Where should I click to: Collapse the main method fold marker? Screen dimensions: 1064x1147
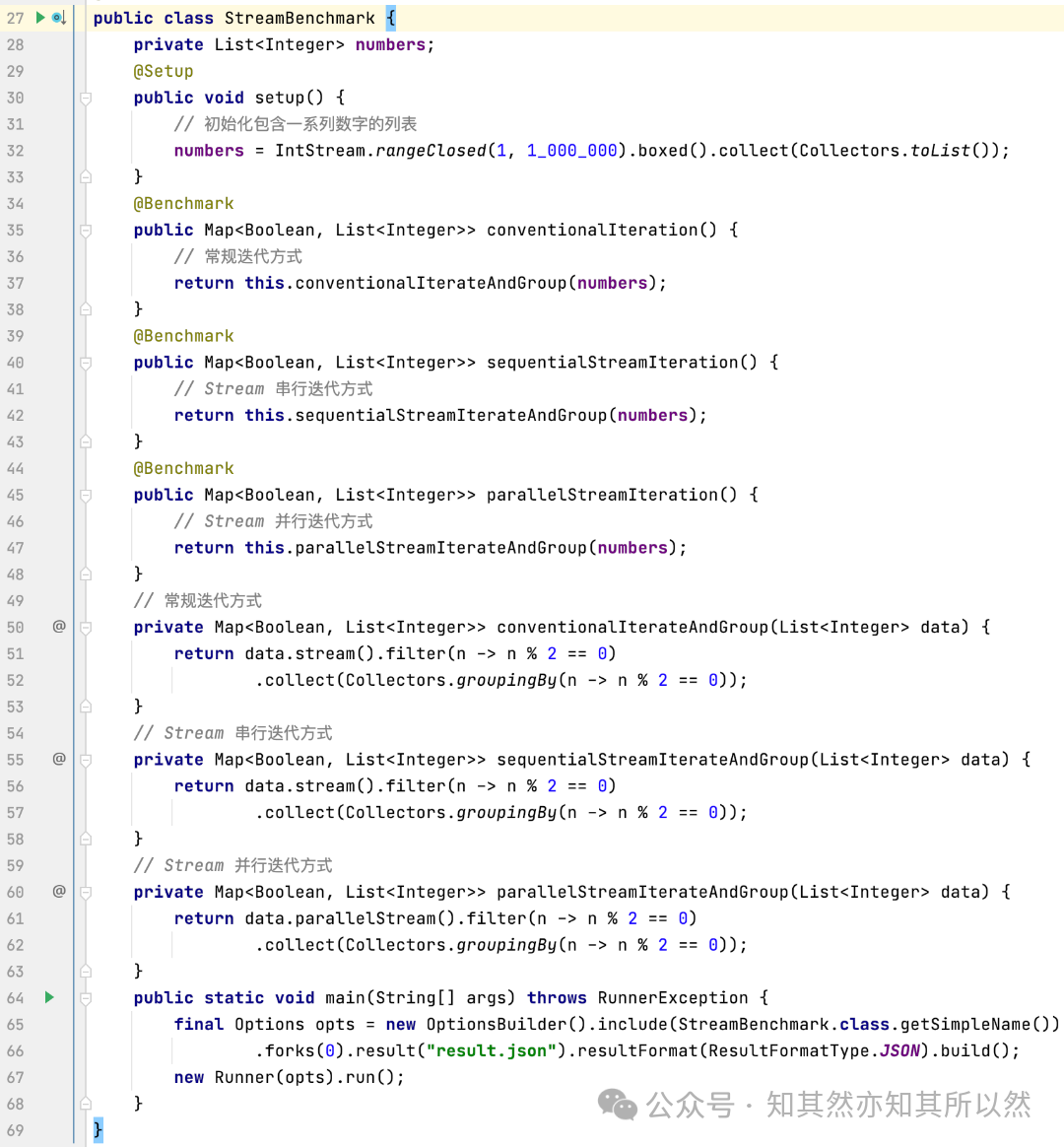coord(86,998)
